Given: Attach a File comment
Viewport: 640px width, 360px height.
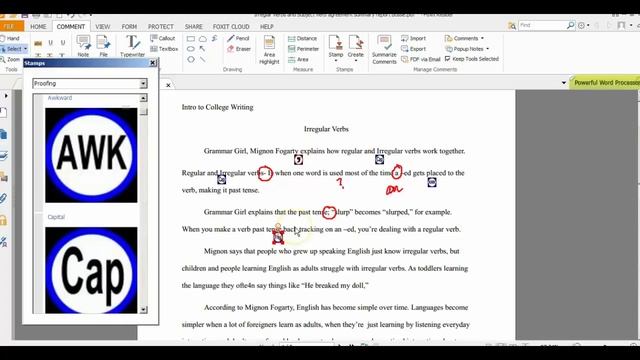Looking at the screenshot, I should point(104,46).
